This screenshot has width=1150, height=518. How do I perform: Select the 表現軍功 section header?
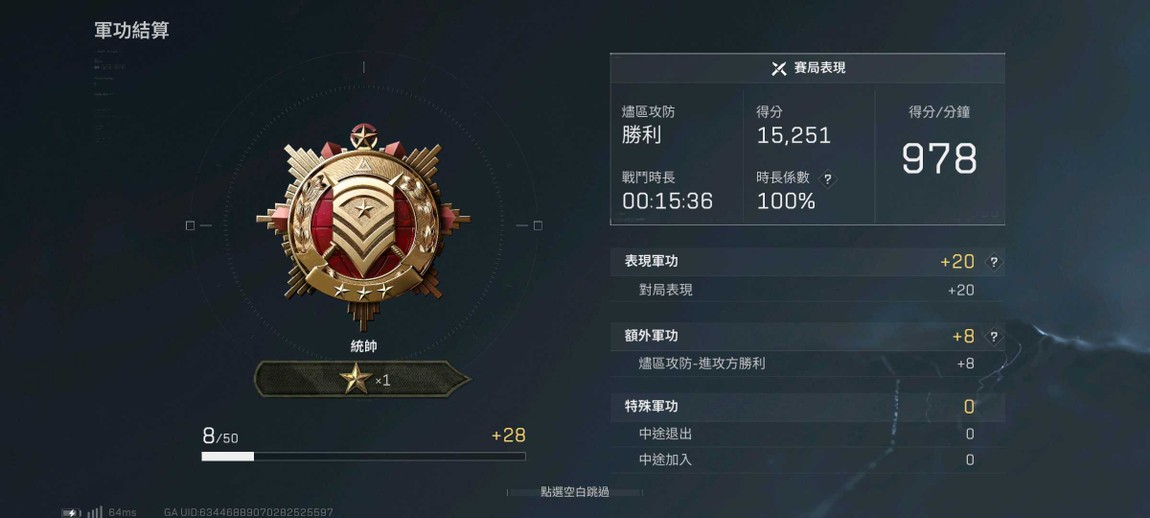pyautogui.click(x=807, y=262)
